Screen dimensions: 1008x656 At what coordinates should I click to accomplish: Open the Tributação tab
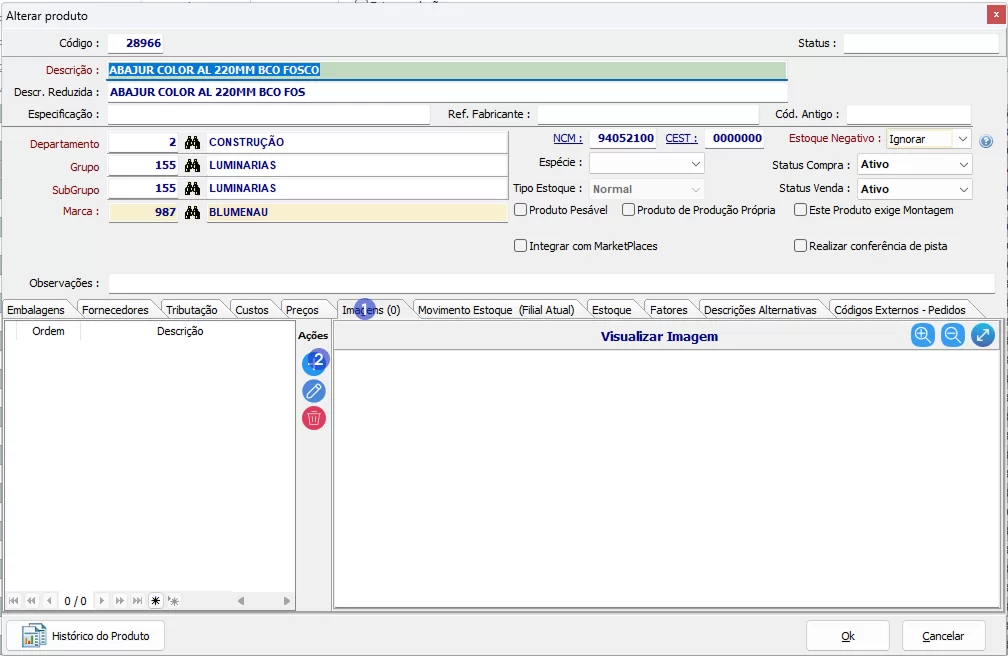coord(191,310)
